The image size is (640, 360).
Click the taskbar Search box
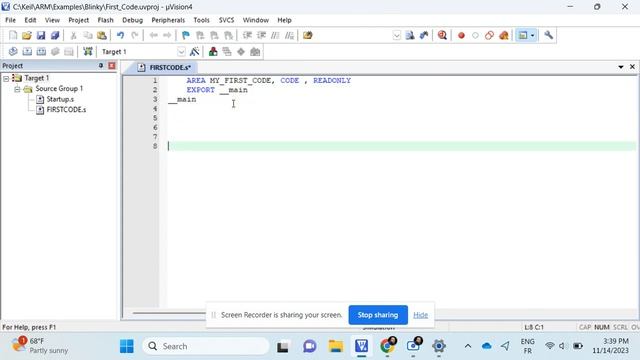click(206, 346)
